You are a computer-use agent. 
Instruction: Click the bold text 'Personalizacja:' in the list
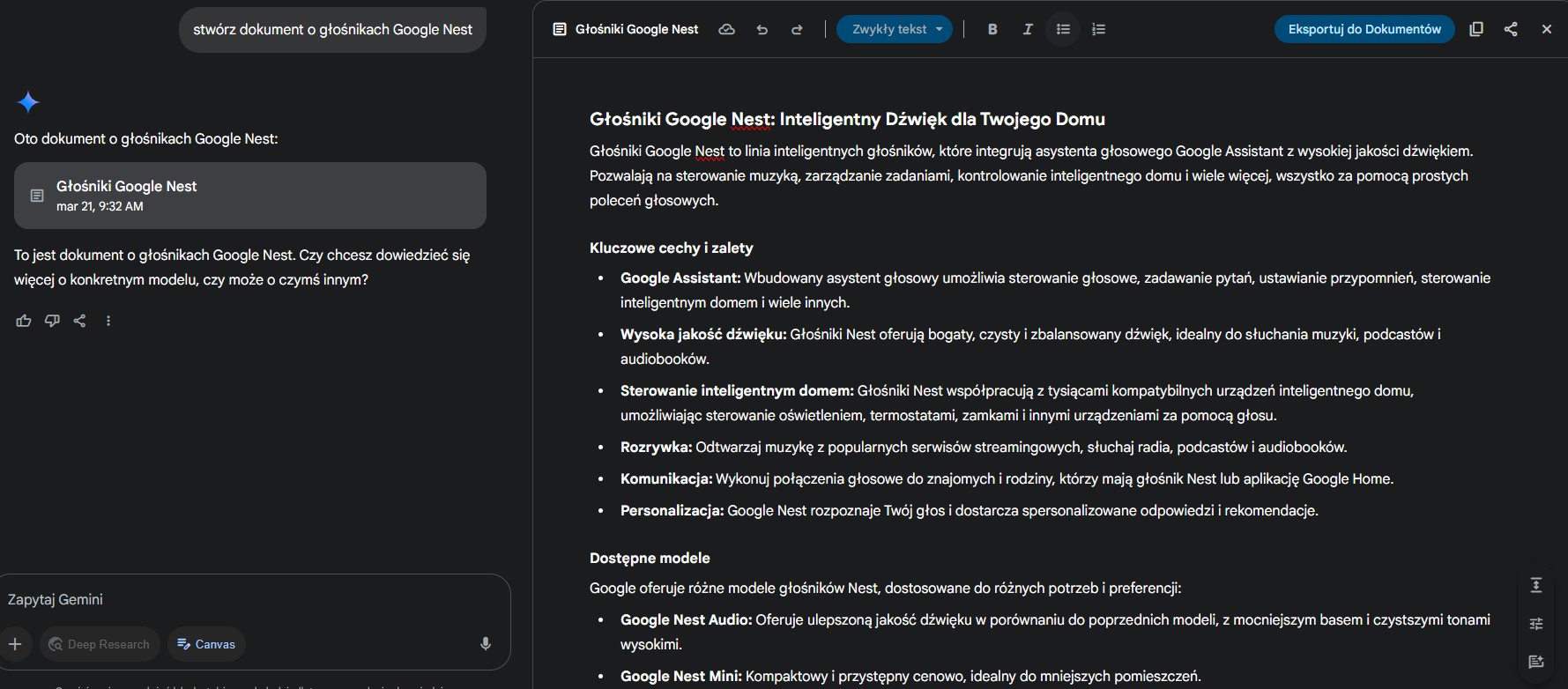[672, 510]
